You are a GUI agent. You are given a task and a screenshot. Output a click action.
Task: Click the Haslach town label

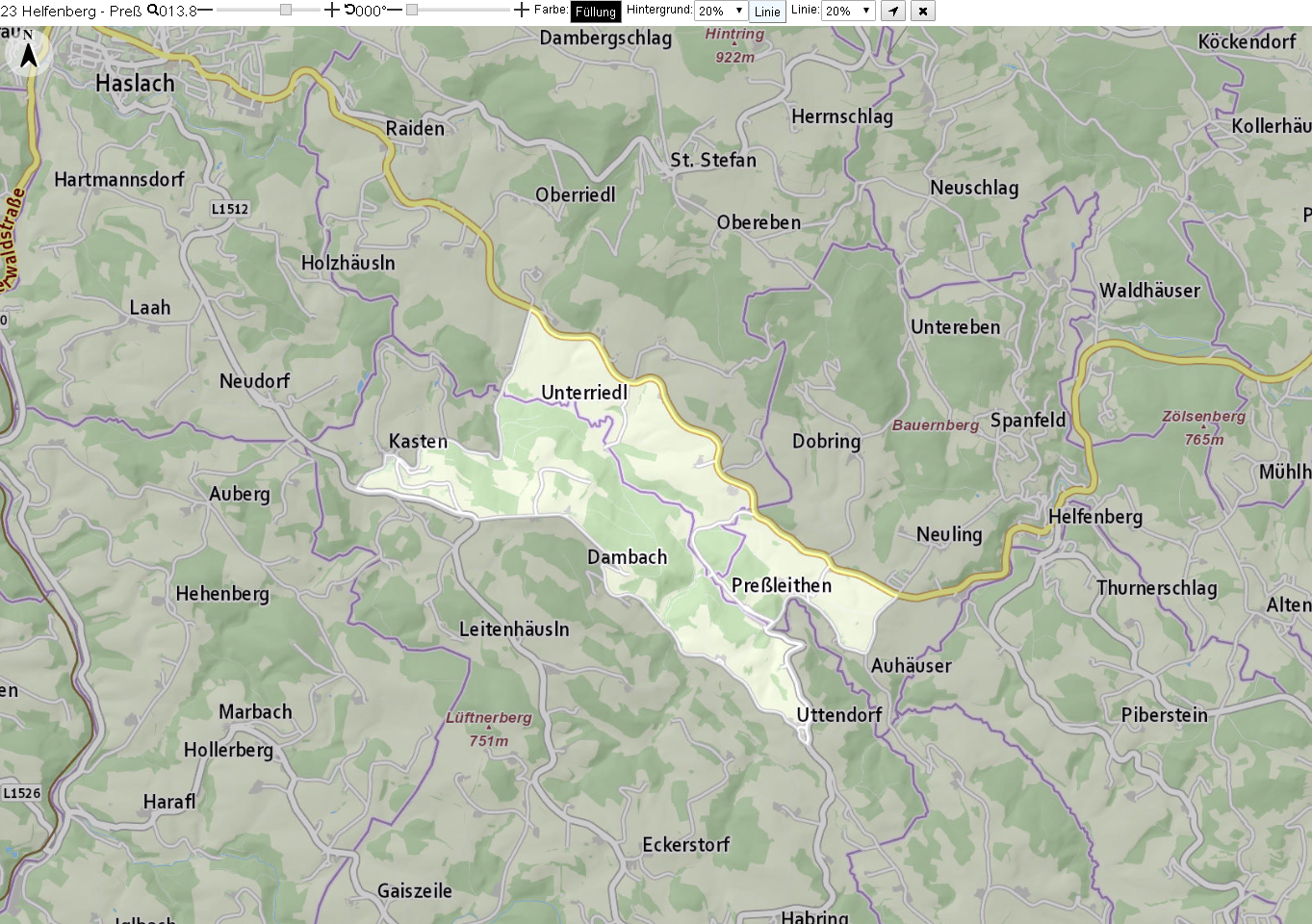tap(135, 84)
